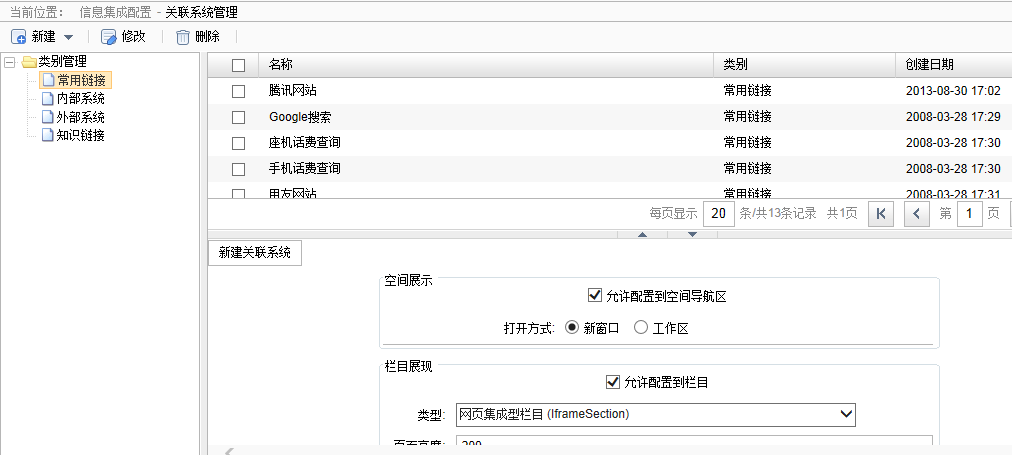
Task: Click the 删除 trash icon
Action: coord(183,37)
